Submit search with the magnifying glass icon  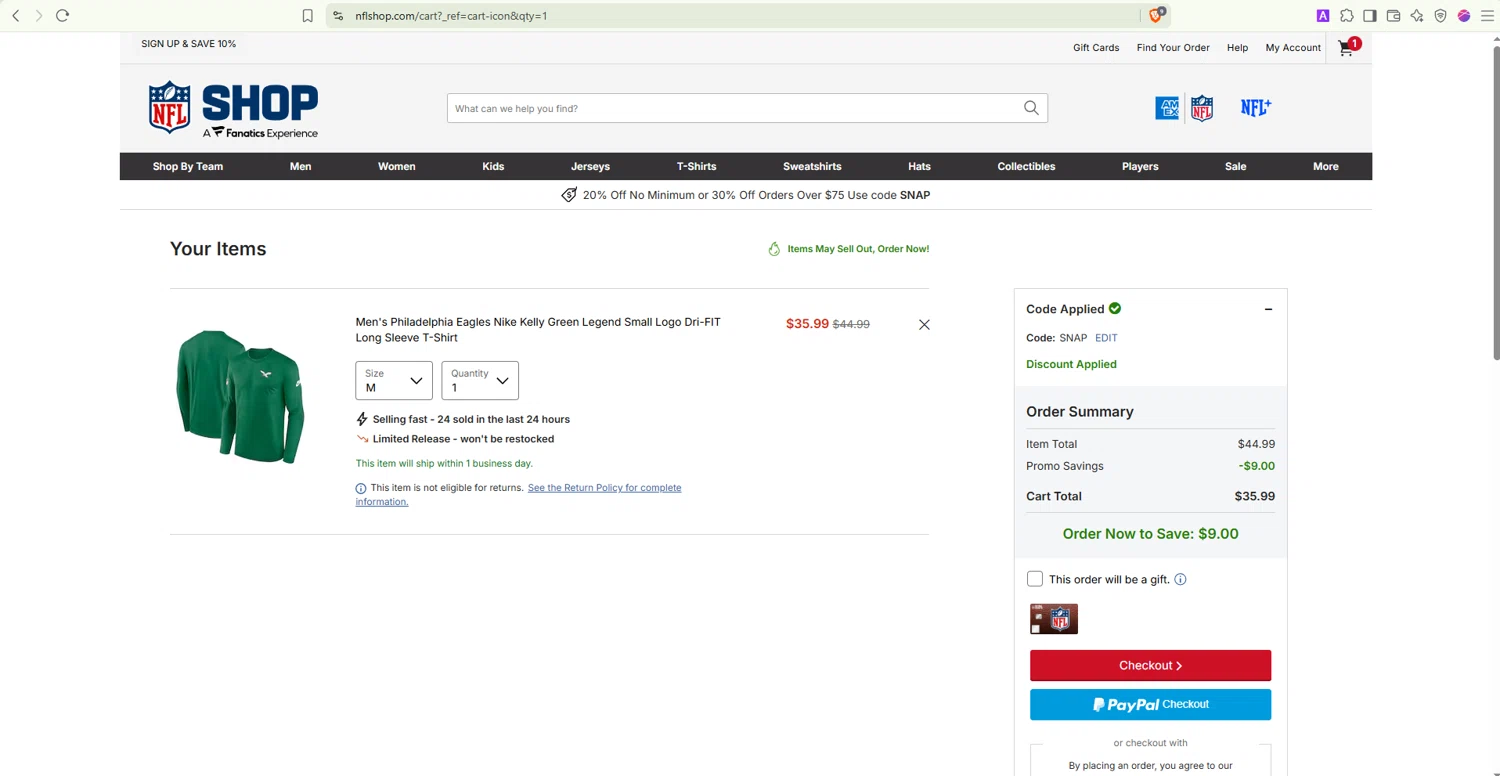pos(1031,108)
